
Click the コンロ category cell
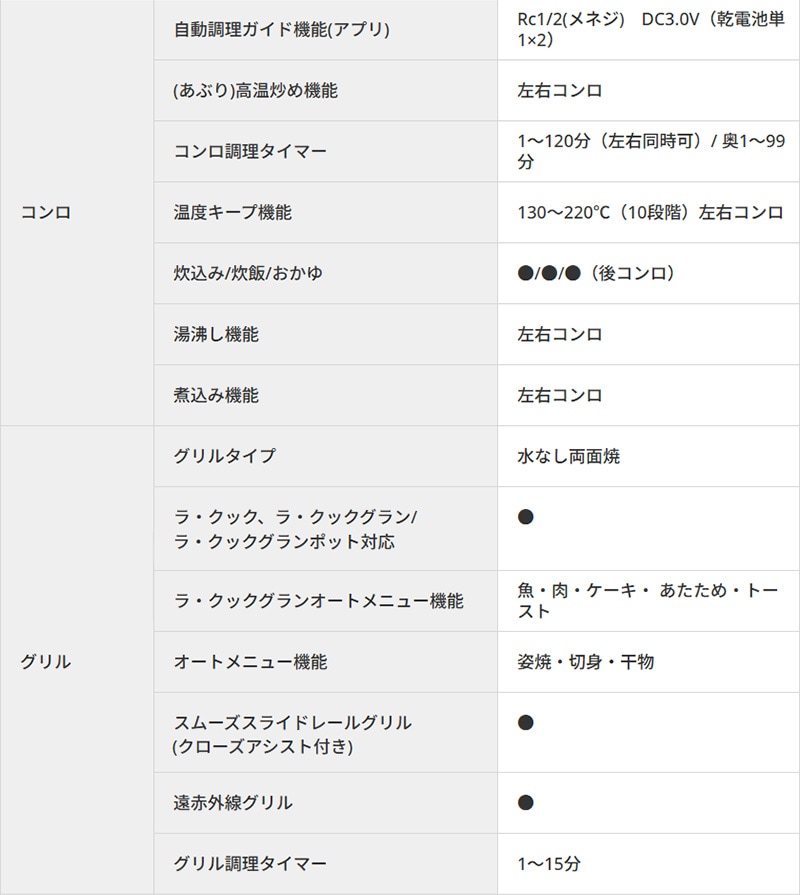click(46, 212)
